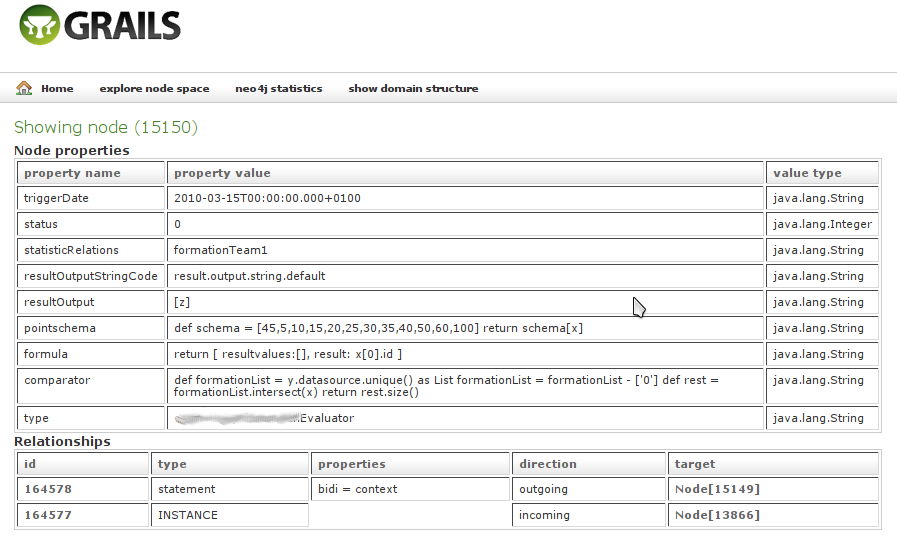The image size is (897, 545).
Task: Select the value 2010-03-15T00:00:00.000+0100
Action: tap(267, 198)
